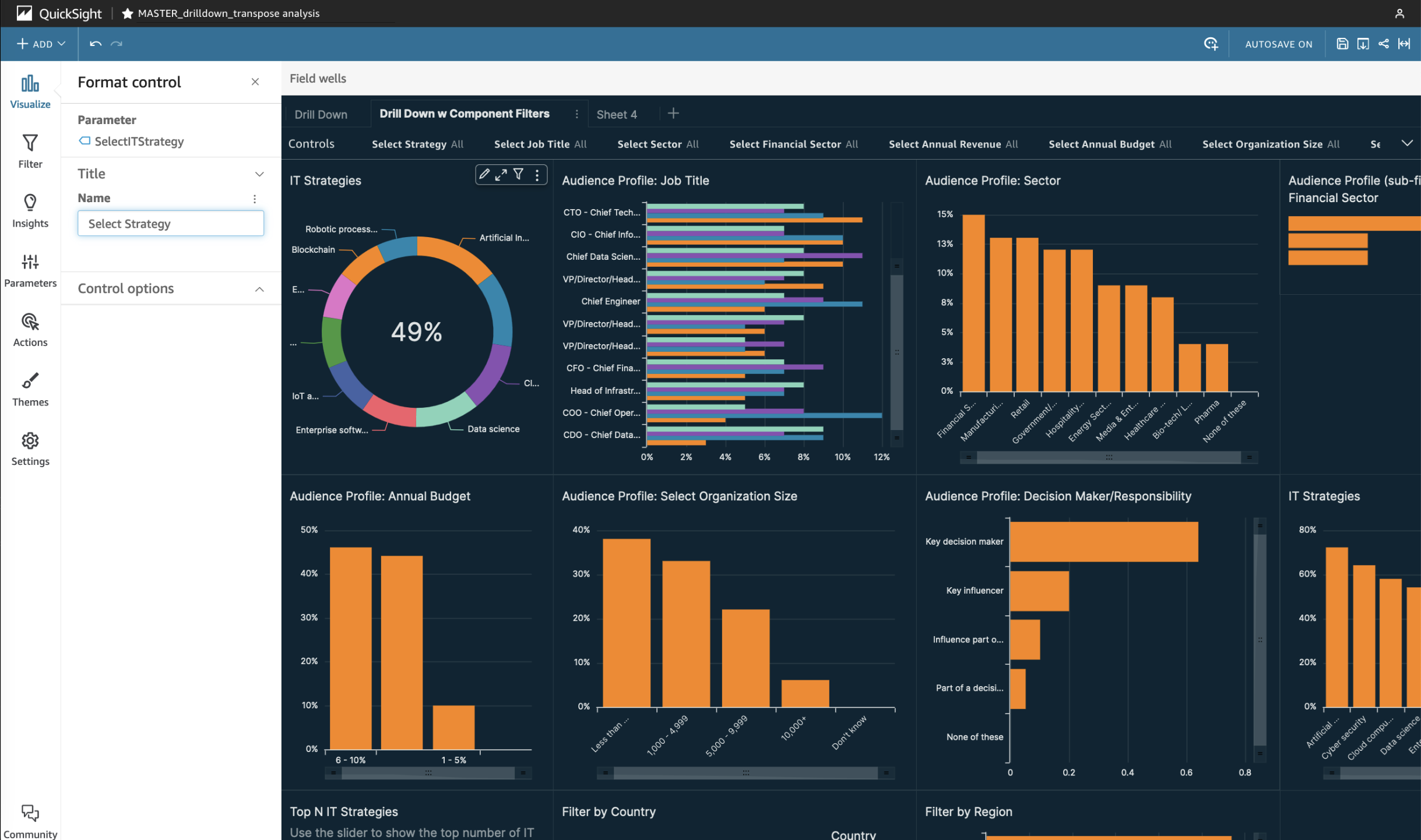1421x840 pixels.
Task: Collapse the Control options section
Action: (259, 289)
